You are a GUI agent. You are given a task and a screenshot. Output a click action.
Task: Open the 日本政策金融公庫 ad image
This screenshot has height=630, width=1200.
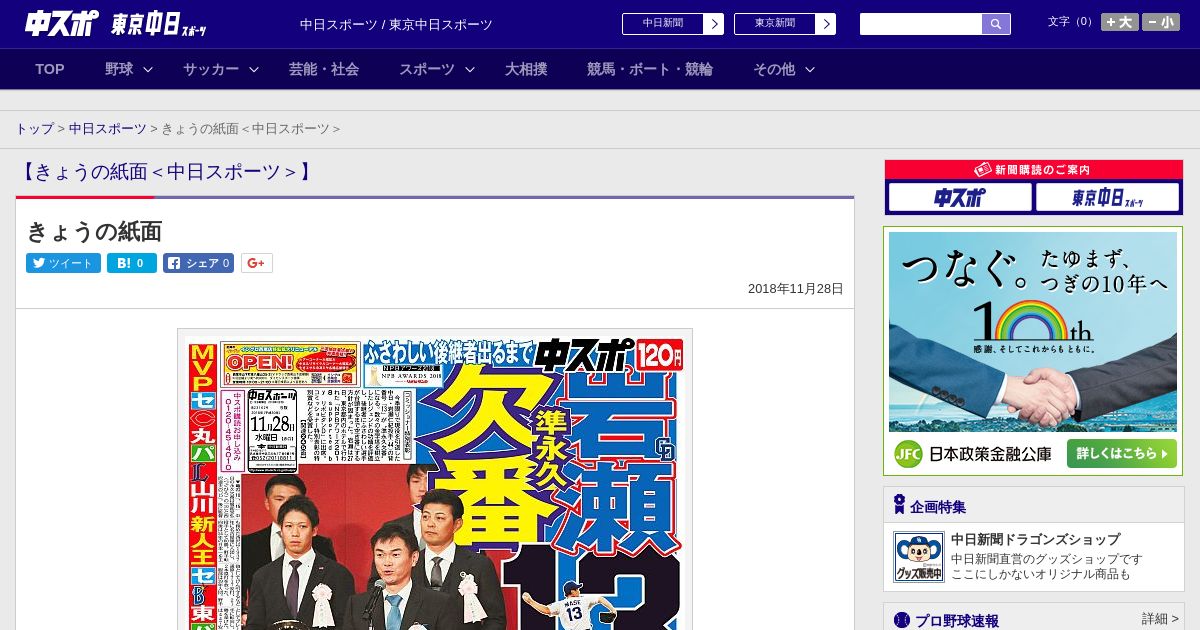point(1033,351)
